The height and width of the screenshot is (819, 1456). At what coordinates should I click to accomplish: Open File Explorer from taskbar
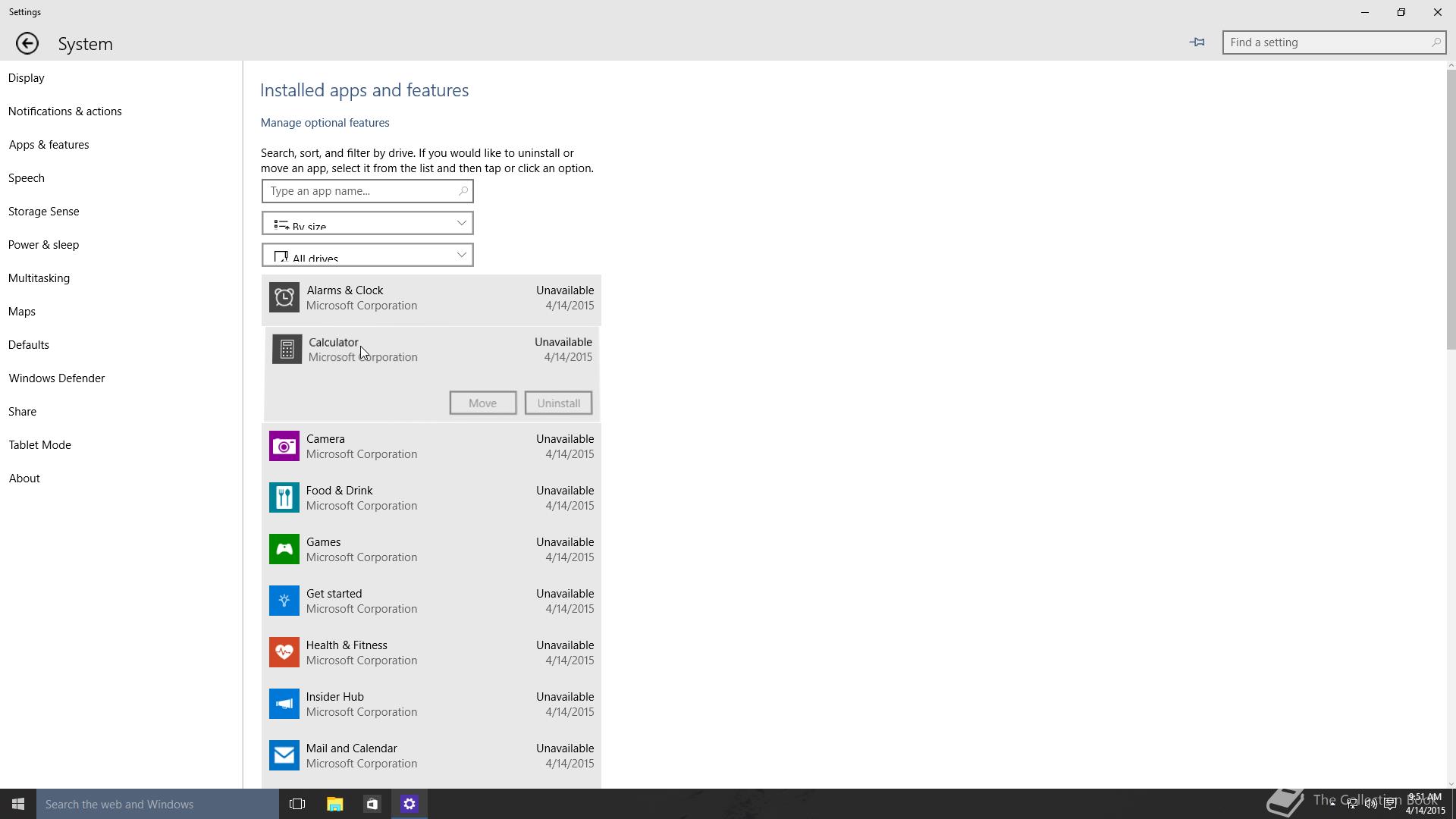coord(334,804)
